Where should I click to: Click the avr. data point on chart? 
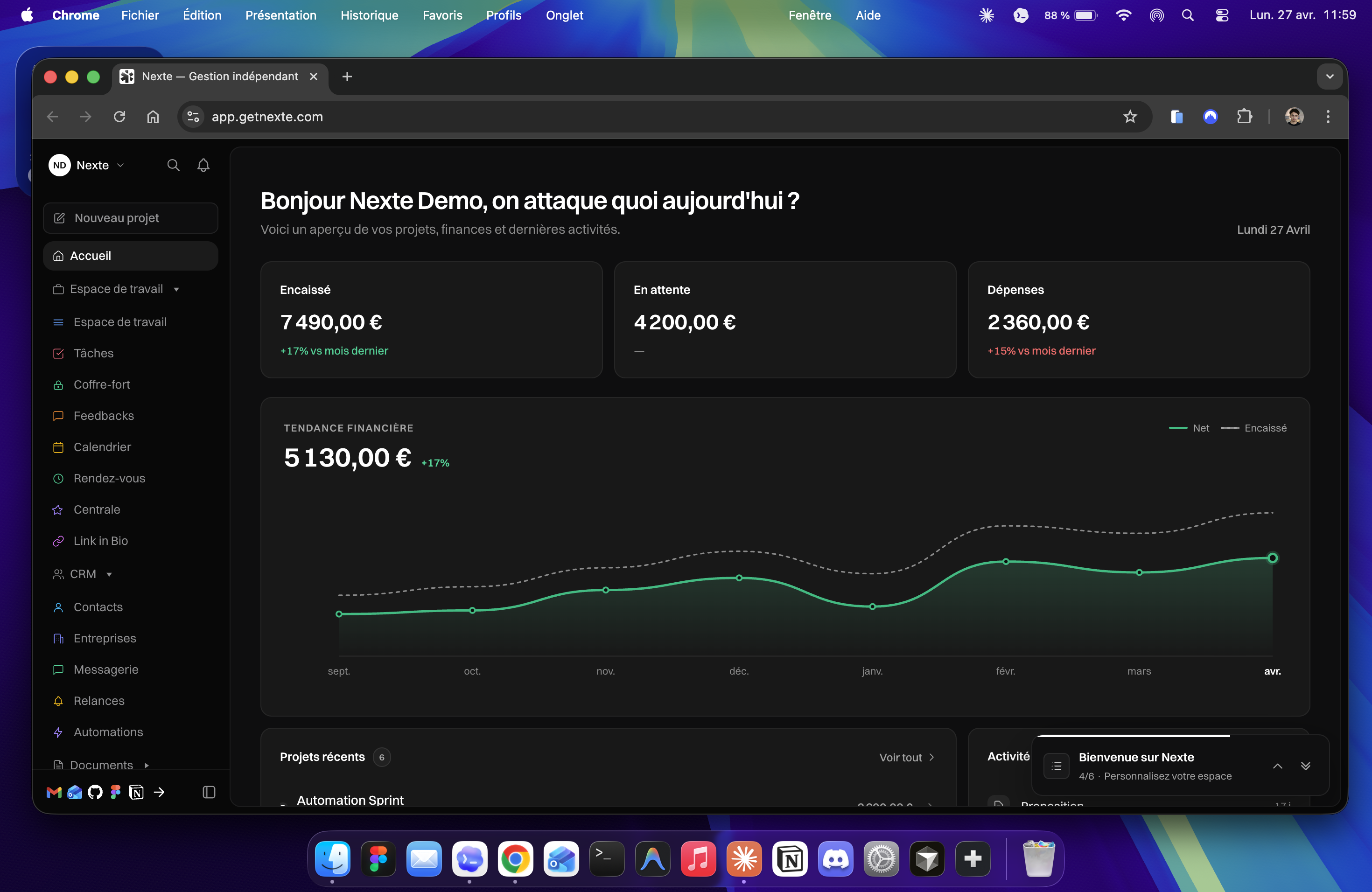[1272, 558]
